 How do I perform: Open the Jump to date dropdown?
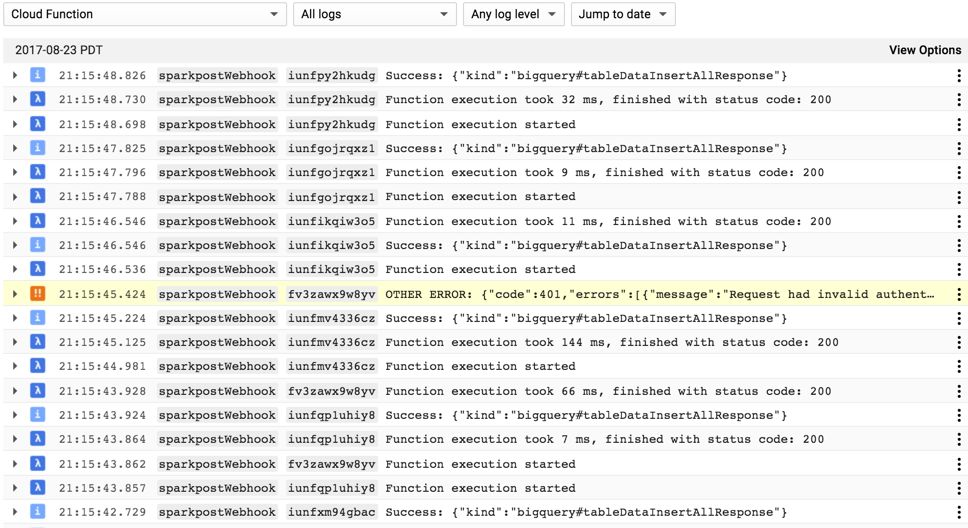tap(623, 14)
